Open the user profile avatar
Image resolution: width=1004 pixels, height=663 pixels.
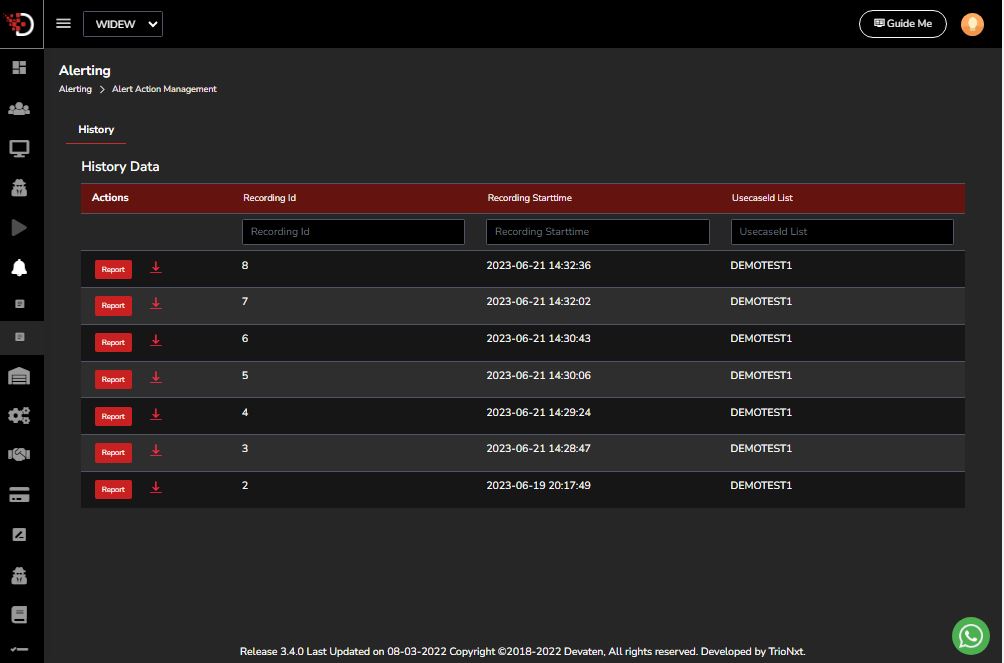point(972,24)
